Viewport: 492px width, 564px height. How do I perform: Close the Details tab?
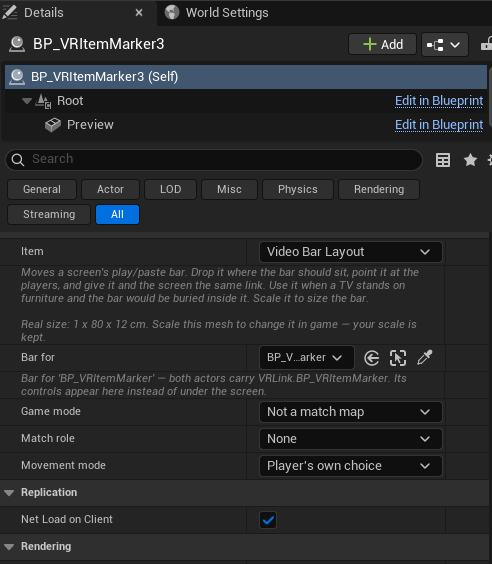coord(139,13)
